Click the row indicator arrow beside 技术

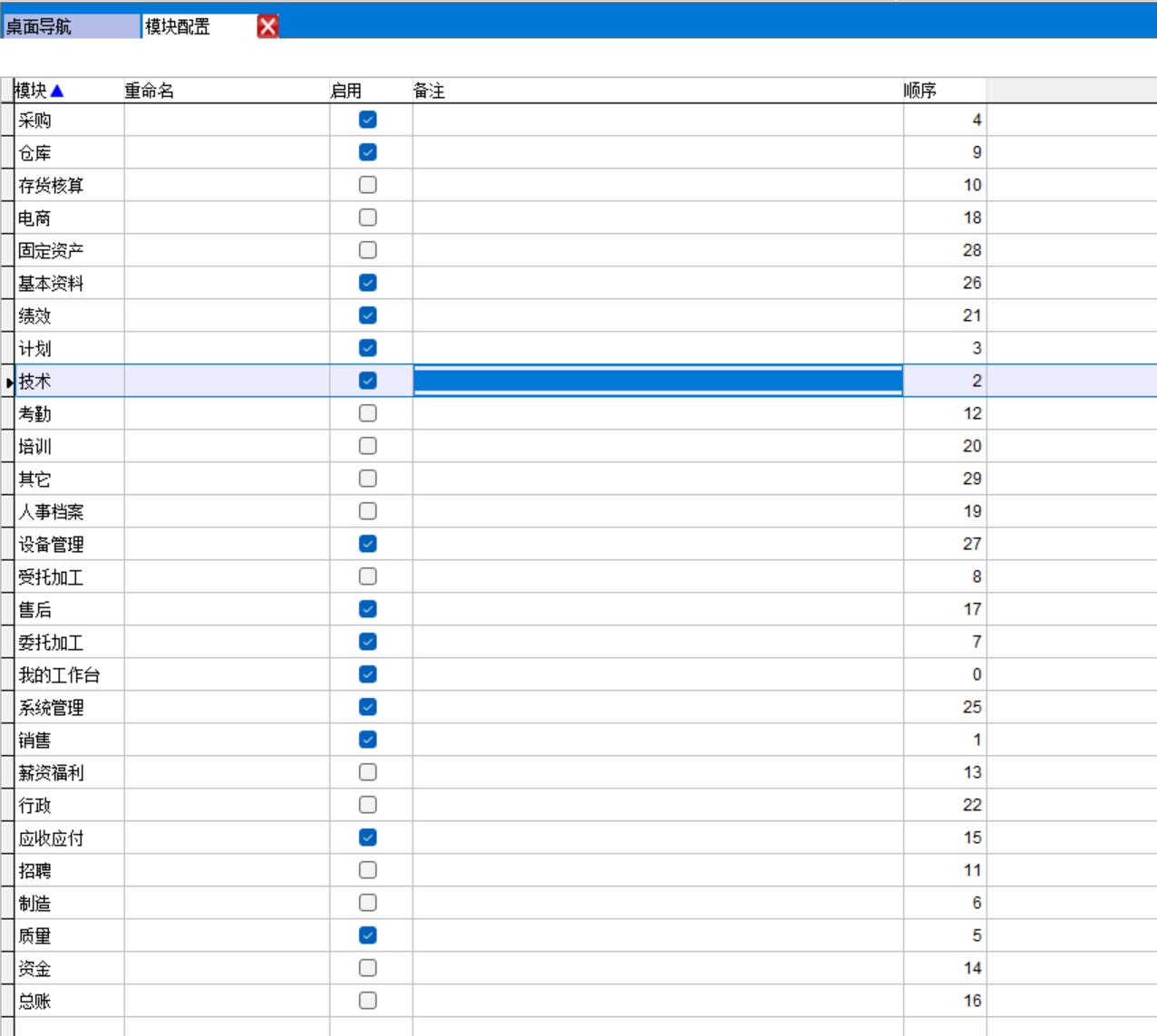click(9, 382)
